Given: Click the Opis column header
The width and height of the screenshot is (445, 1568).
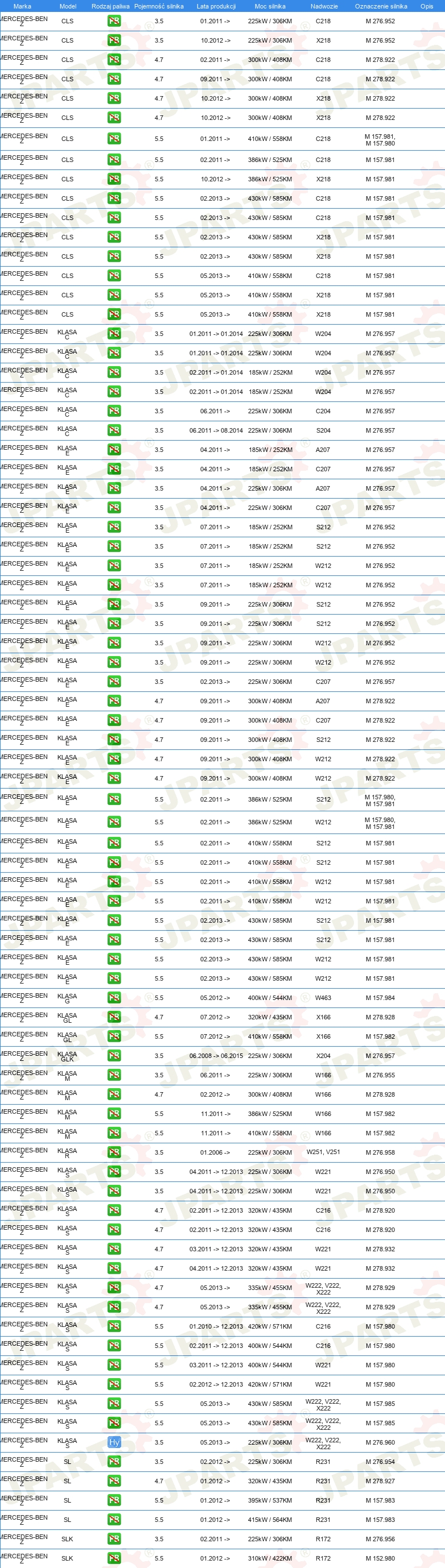Looking at the screenshot, I should coord(427,6).
